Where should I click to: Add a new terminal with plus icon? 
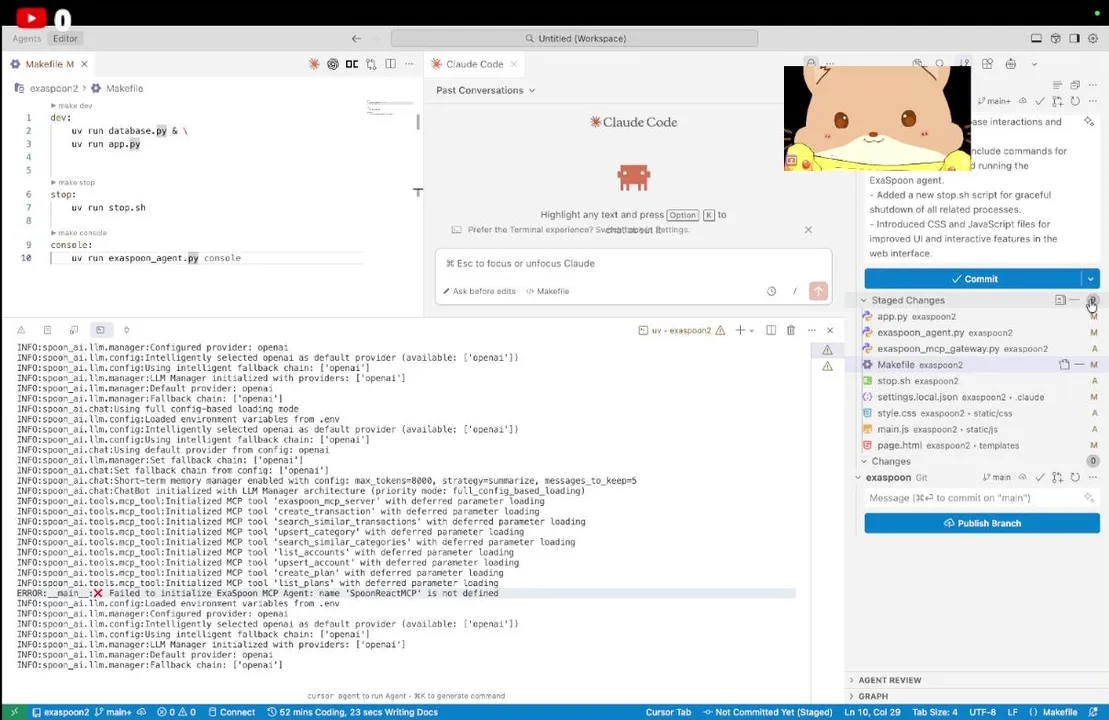click(740, 330)
